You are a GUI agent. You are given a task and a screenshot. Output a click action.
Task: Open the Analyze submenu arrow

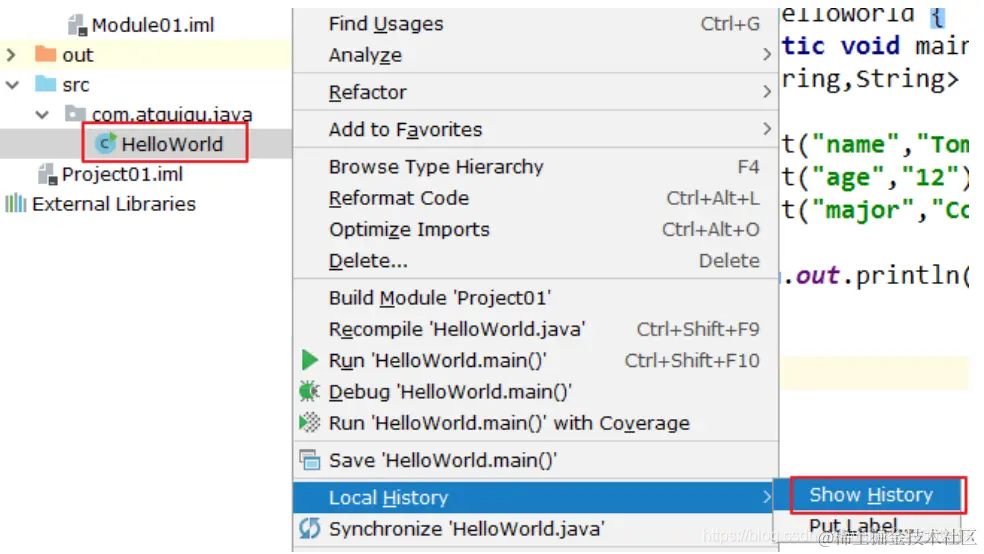(766, 55)
